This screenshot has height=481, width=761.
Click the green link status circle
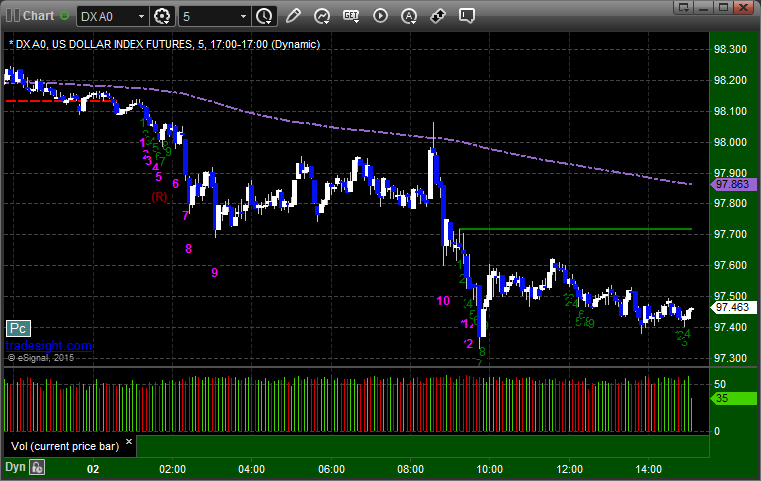point(64,16)
